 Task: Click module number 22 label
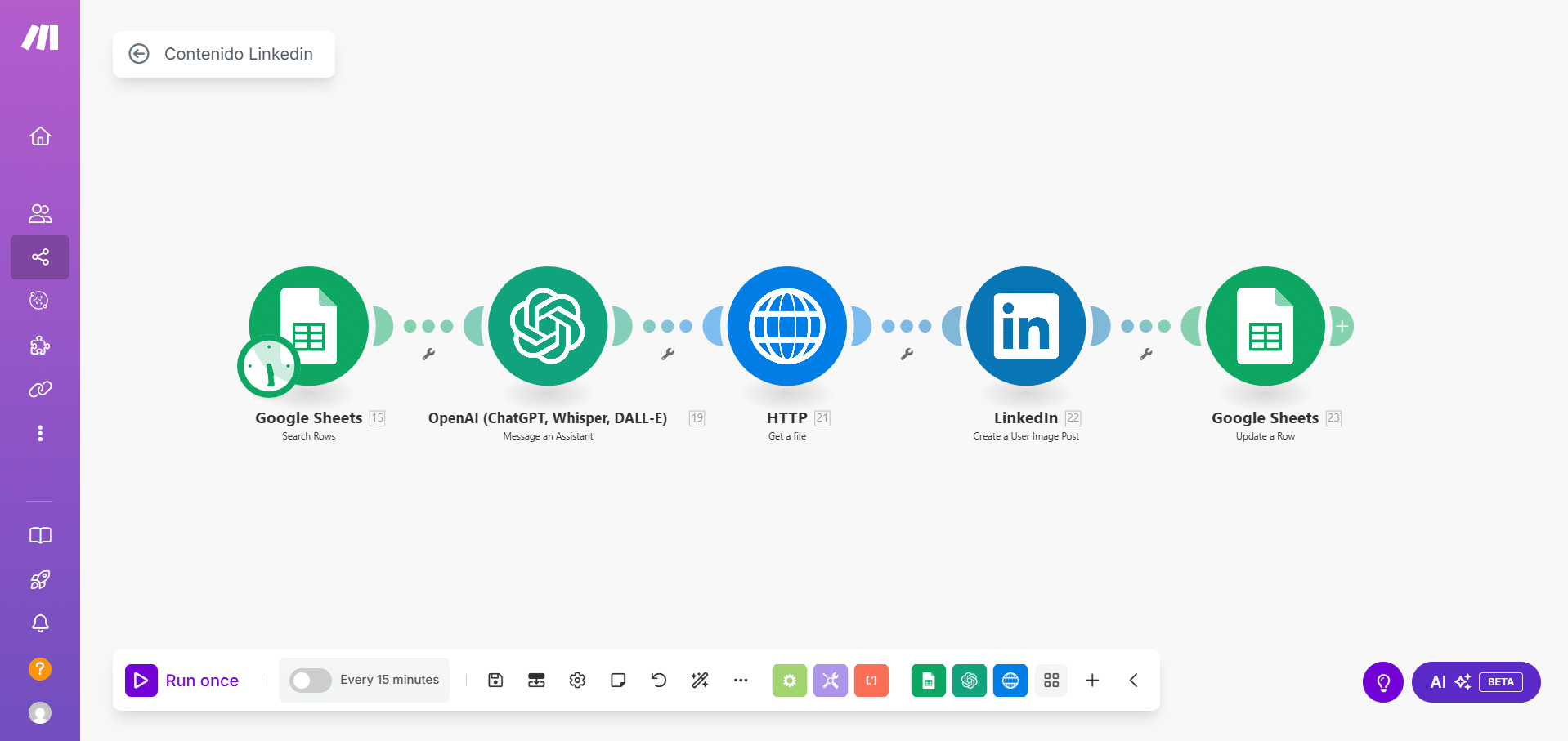click(1073, 418)
